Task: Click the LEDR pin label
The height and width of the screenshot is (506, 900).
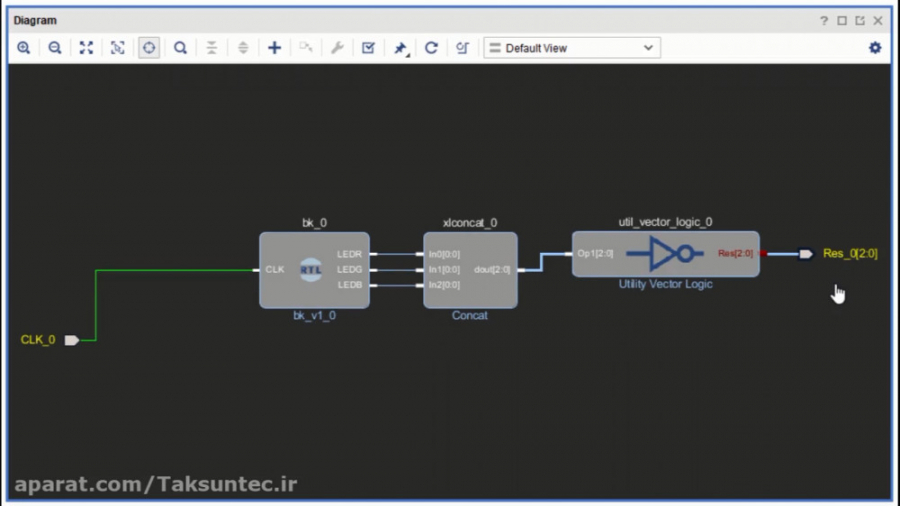Action: (x=349, y=254)
